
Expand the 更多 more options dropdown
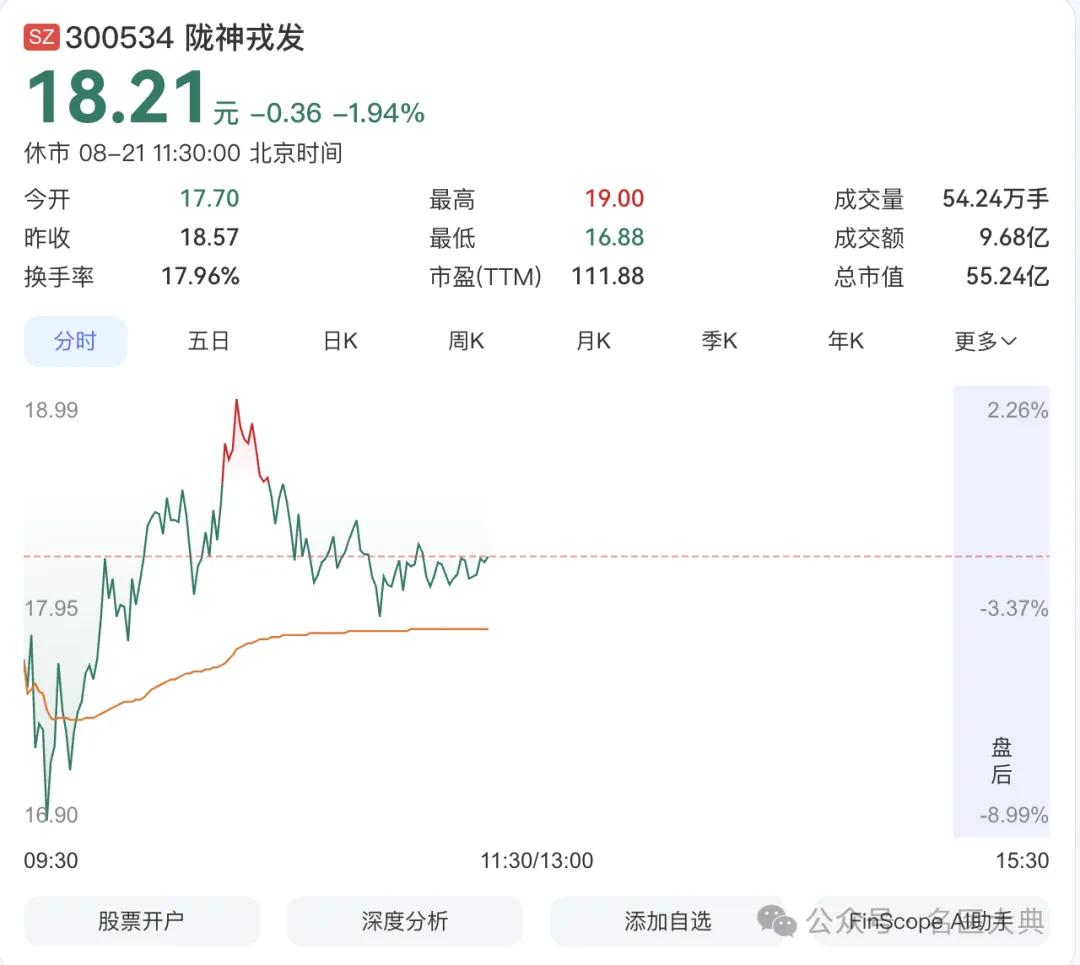pyautogui.click(x=985, y=341)
